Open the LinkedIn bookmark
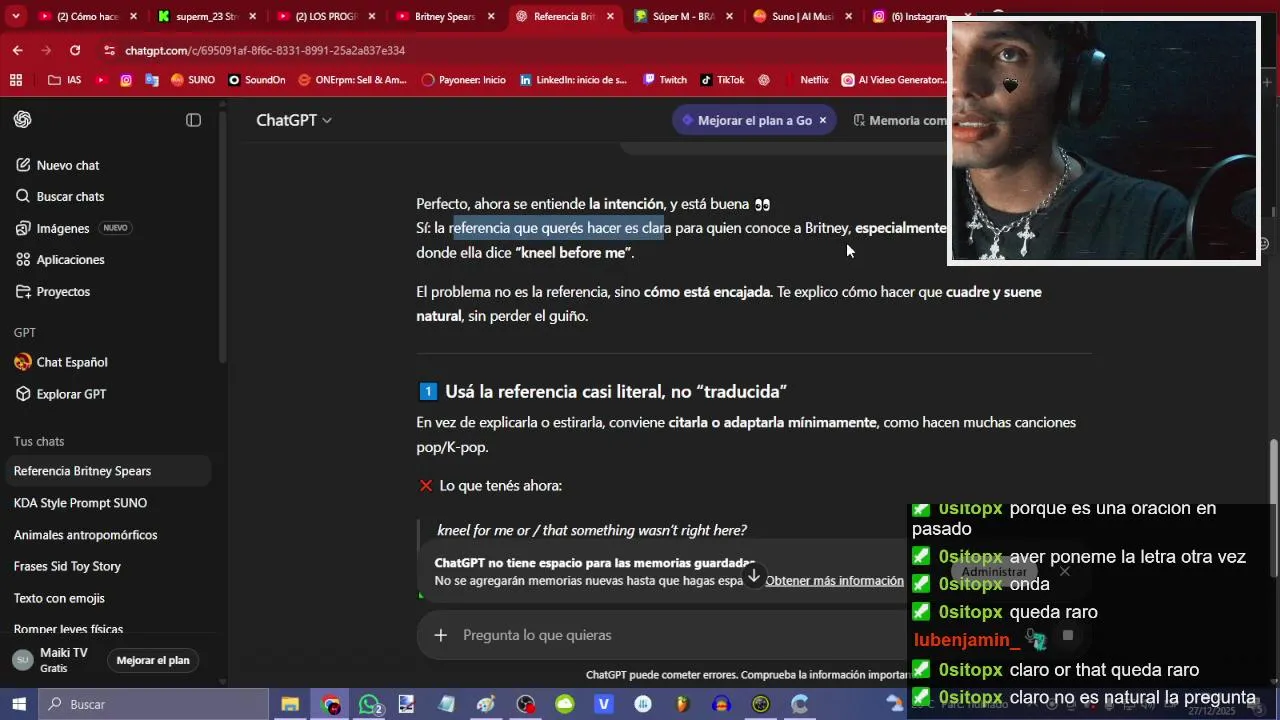 tap(574, 80)
